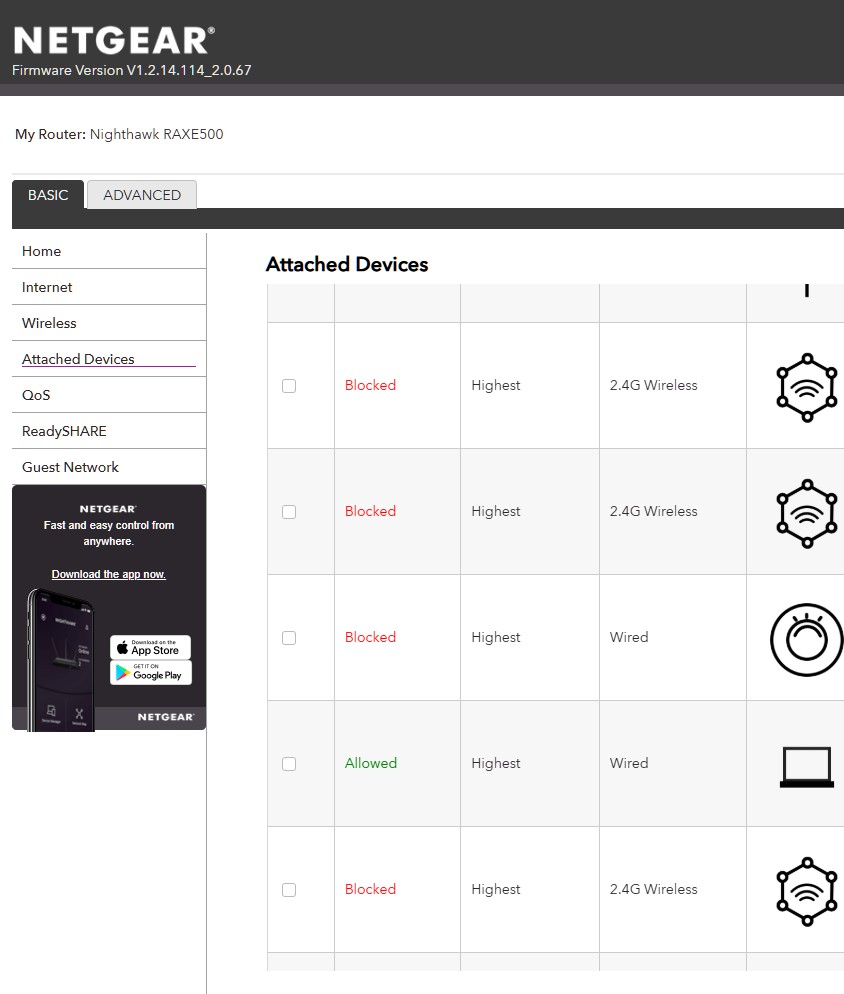The height and width of the screenshot is (994, 844).
Task: Tick the checkbox of the first Blocked wireless device
Action: tap(289, 386)
